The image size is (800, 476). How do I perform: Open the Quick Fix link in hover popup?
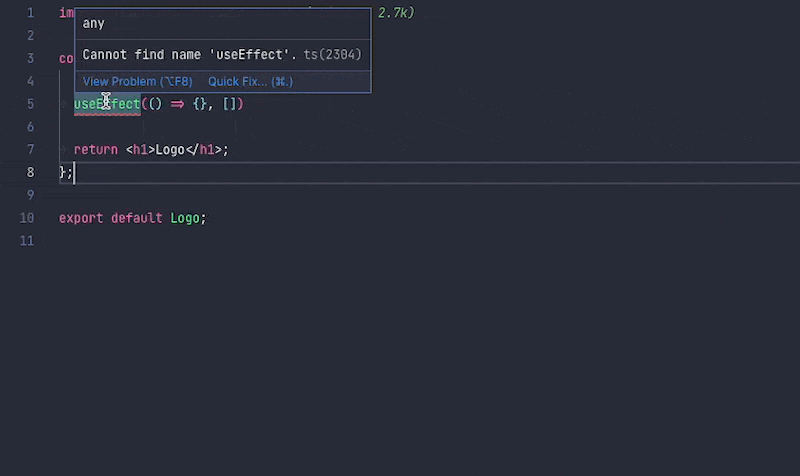click(x=251, y=82)
